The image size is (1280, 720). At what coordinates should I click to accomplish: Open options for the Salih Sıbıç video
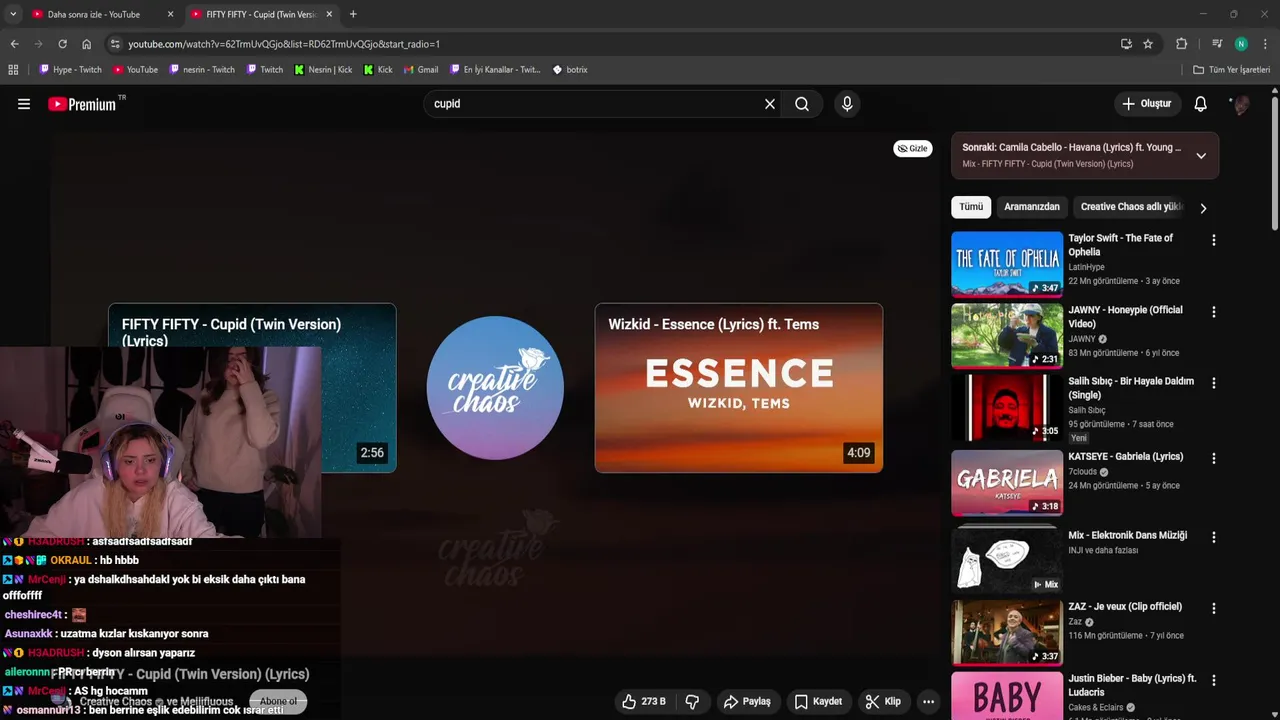coord(1214,383)
